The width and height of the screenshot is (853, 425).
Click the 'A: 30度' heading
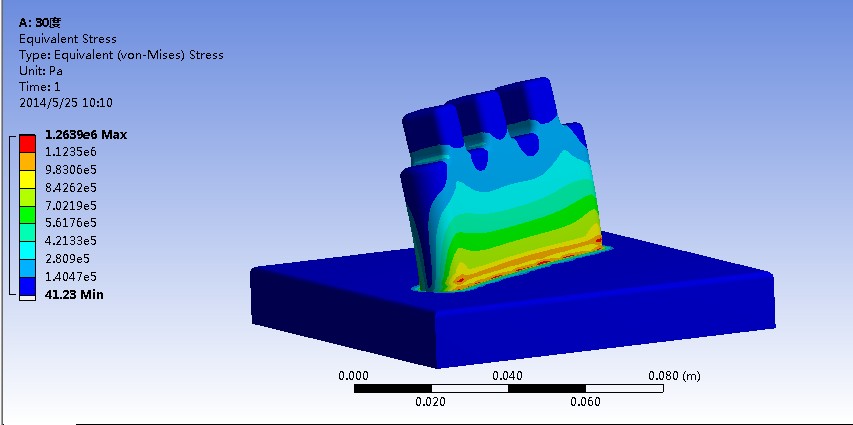point(40,23)
